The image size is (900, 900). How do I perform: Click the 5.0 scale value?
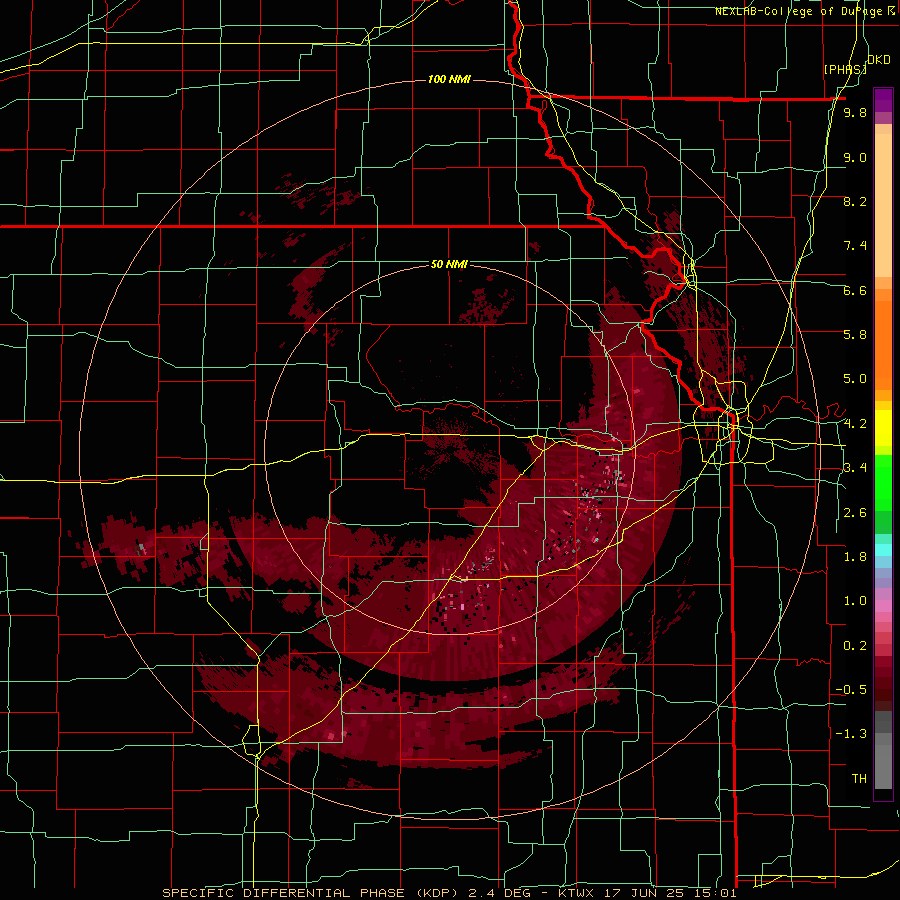[x=855, y=379]
